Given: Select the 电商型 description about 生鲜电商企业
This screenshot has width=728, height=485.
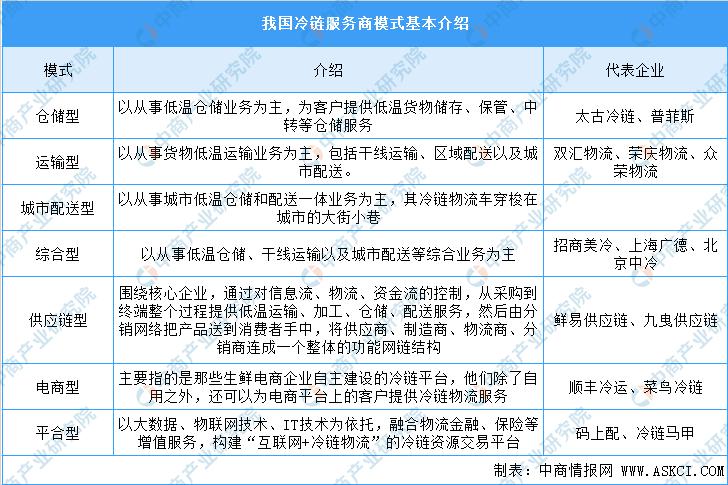Looking at the screenshot, I should click(328, 387).
